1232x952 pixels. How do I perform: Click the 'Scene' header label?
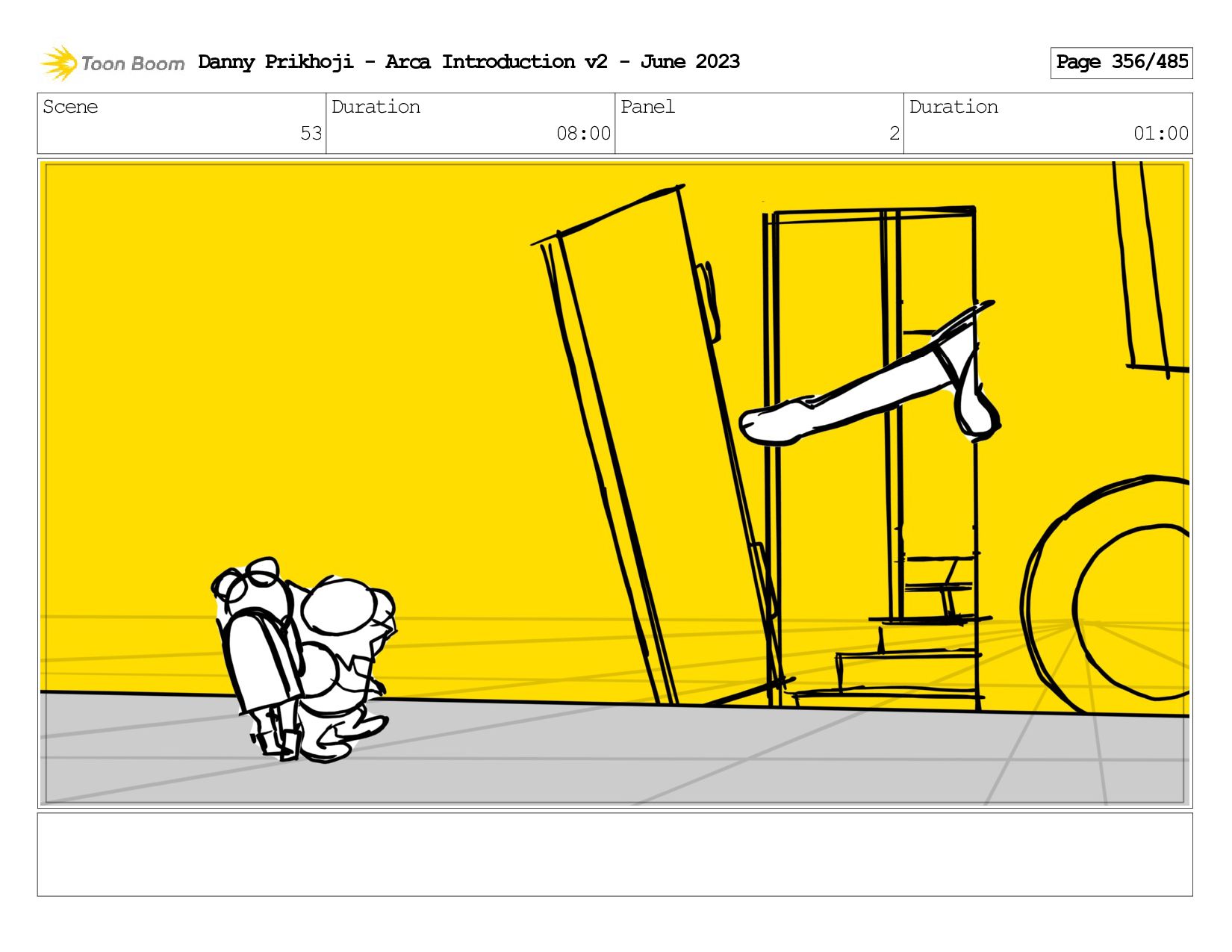(70, 107)
